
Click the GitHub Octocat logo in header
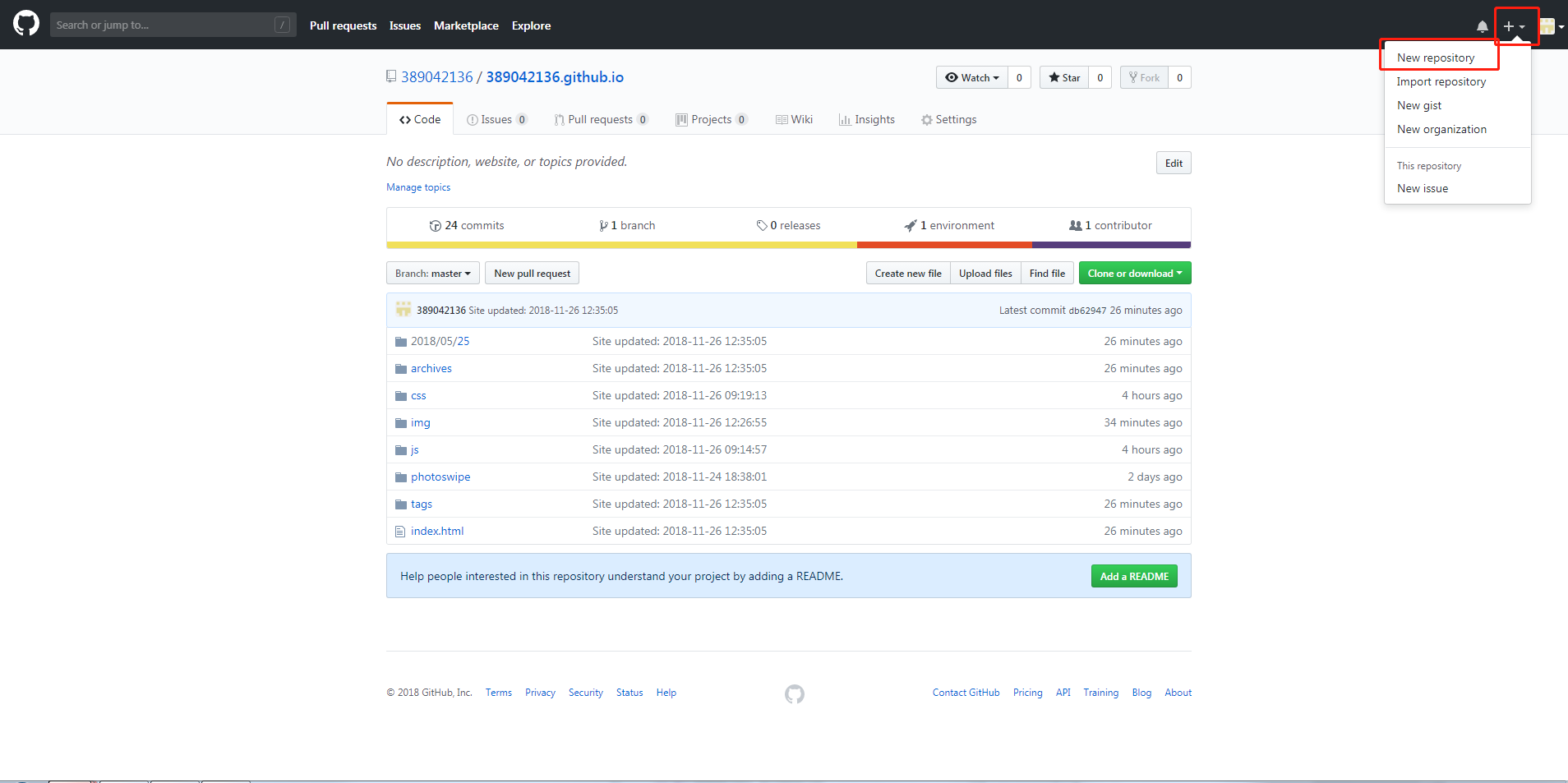(x=26, y=23)
